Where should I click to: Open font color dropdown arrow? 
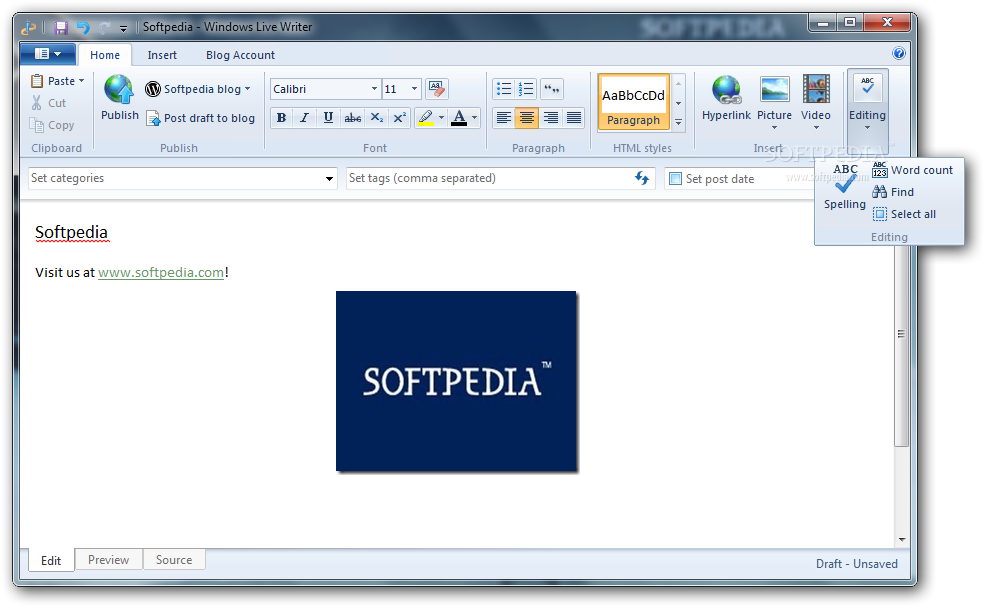(474, 118)
